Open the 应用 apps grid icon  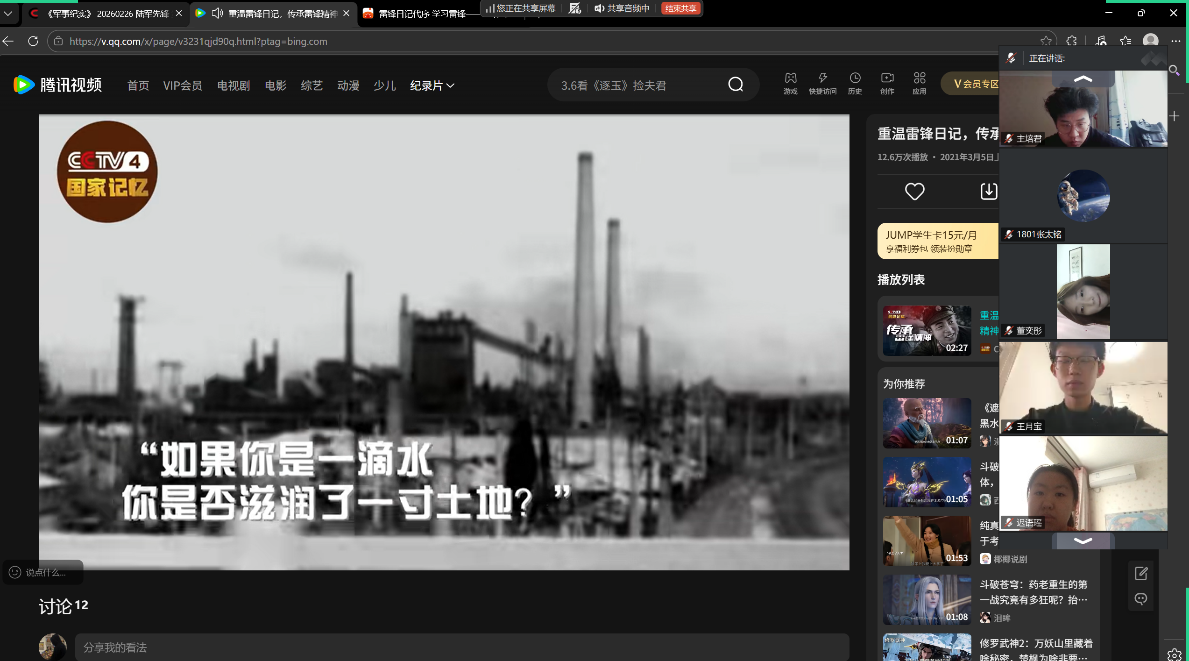[919, 79]
